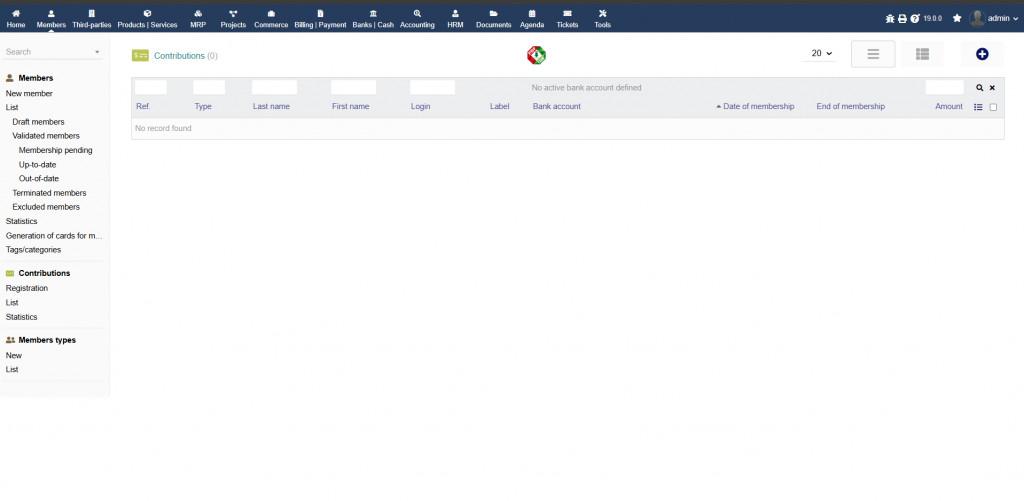This screenshot has width=1024, height=501.
Task: Open Out-of-date members list
Action: coord(39,178)
